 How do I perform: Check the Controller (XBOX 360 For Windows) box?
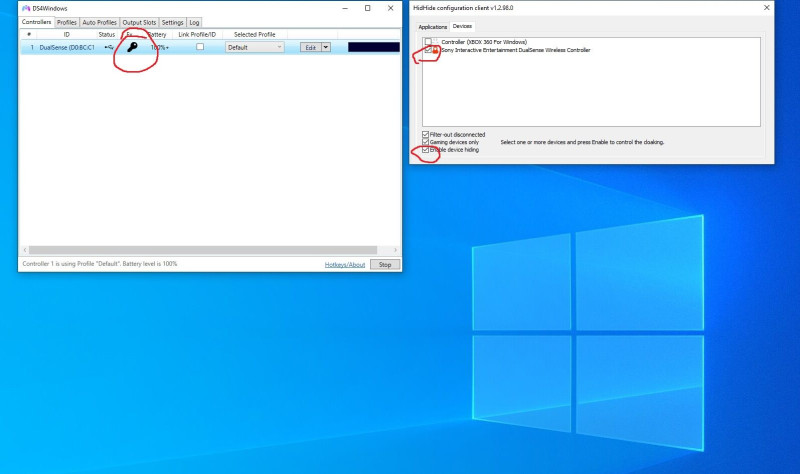click(x=428, y=42)
